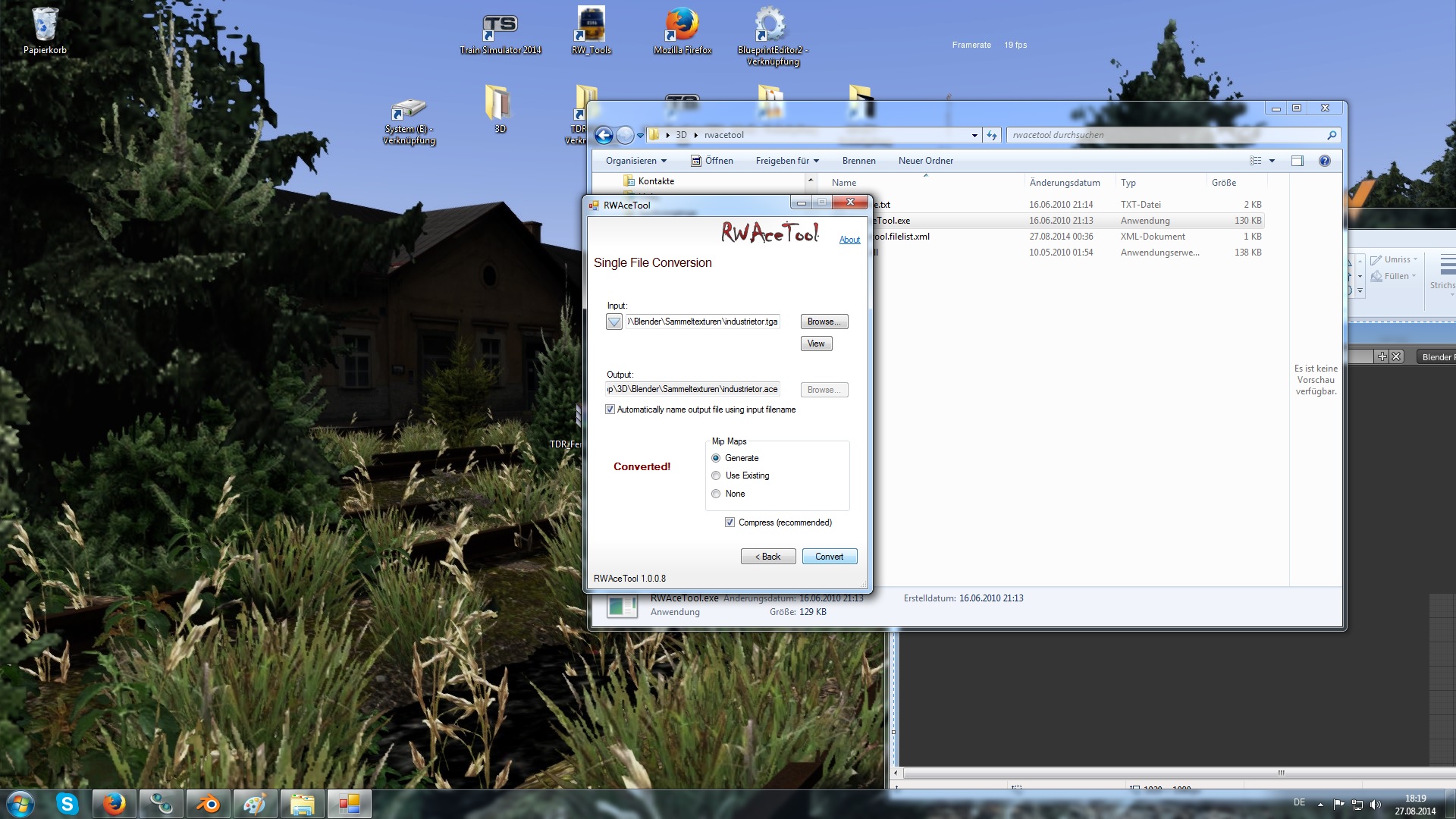This screenshot has height=819, width=1456.
Task: Click Brennen in Explorer toolbar
Action: pyautogui.click(x=858, y=161)
